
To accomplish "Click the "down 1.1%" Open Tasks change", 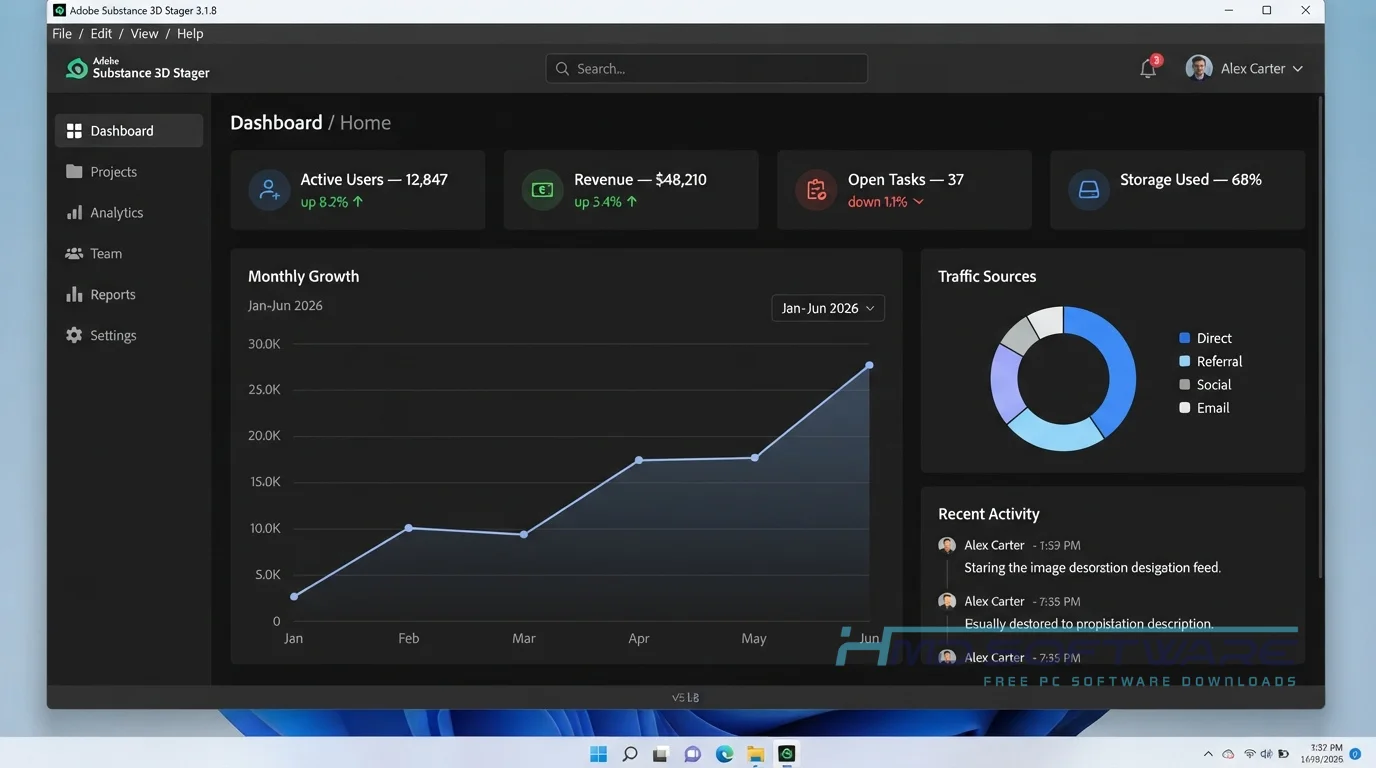I will pyautogui.click(x=886, y=202).
